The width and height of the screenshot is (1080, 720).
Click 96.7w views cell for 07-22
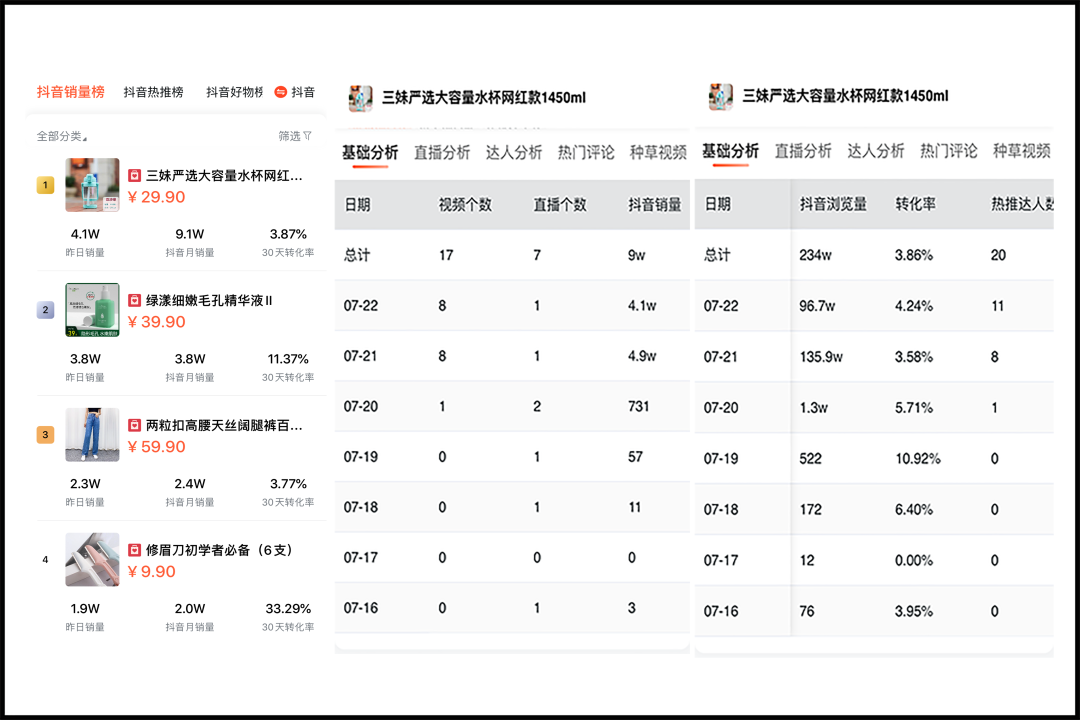pyautogui.click(x=817, y=306)
